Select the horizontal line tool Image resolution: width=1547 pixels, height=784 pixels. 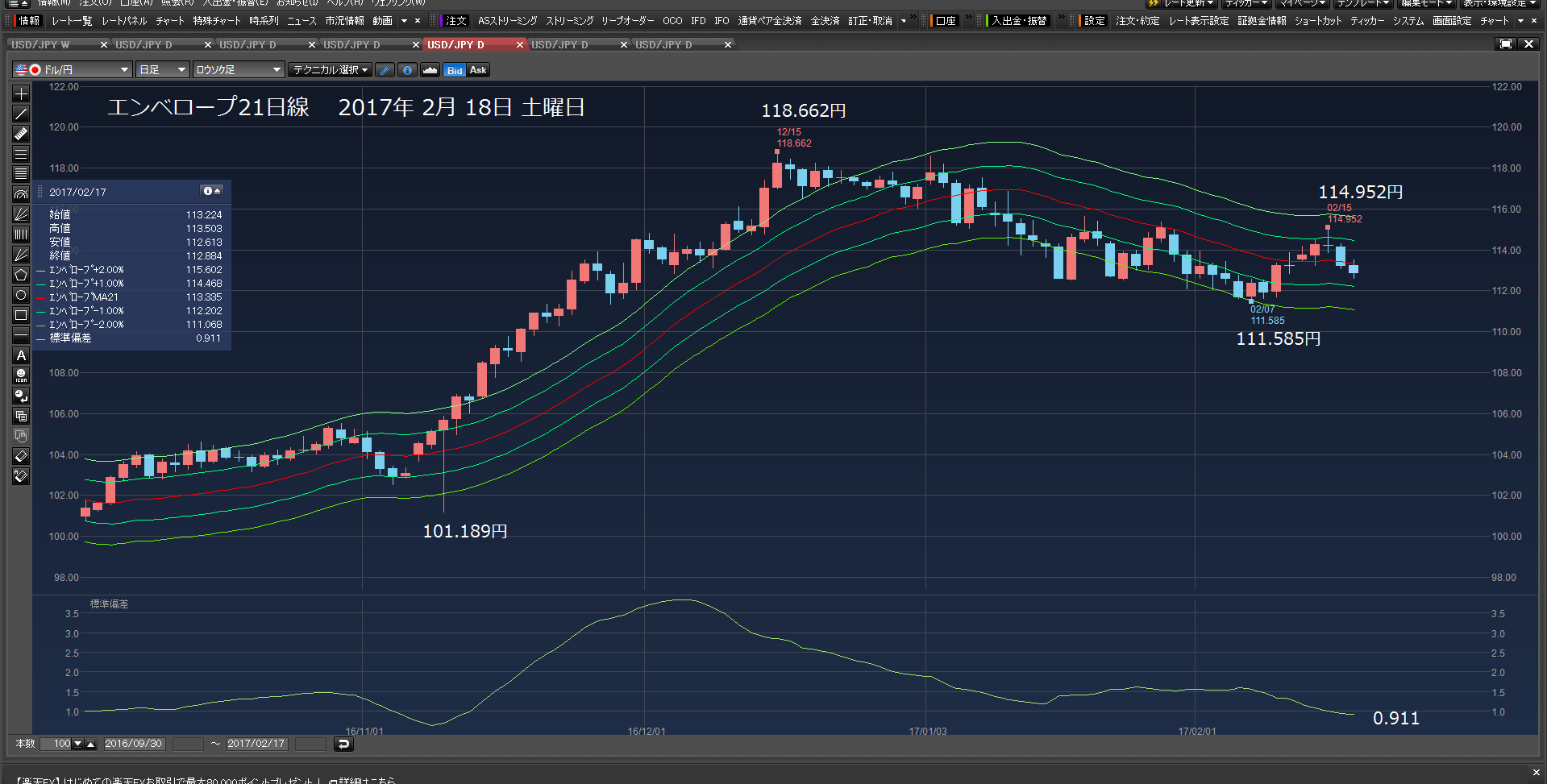(21, 335)
